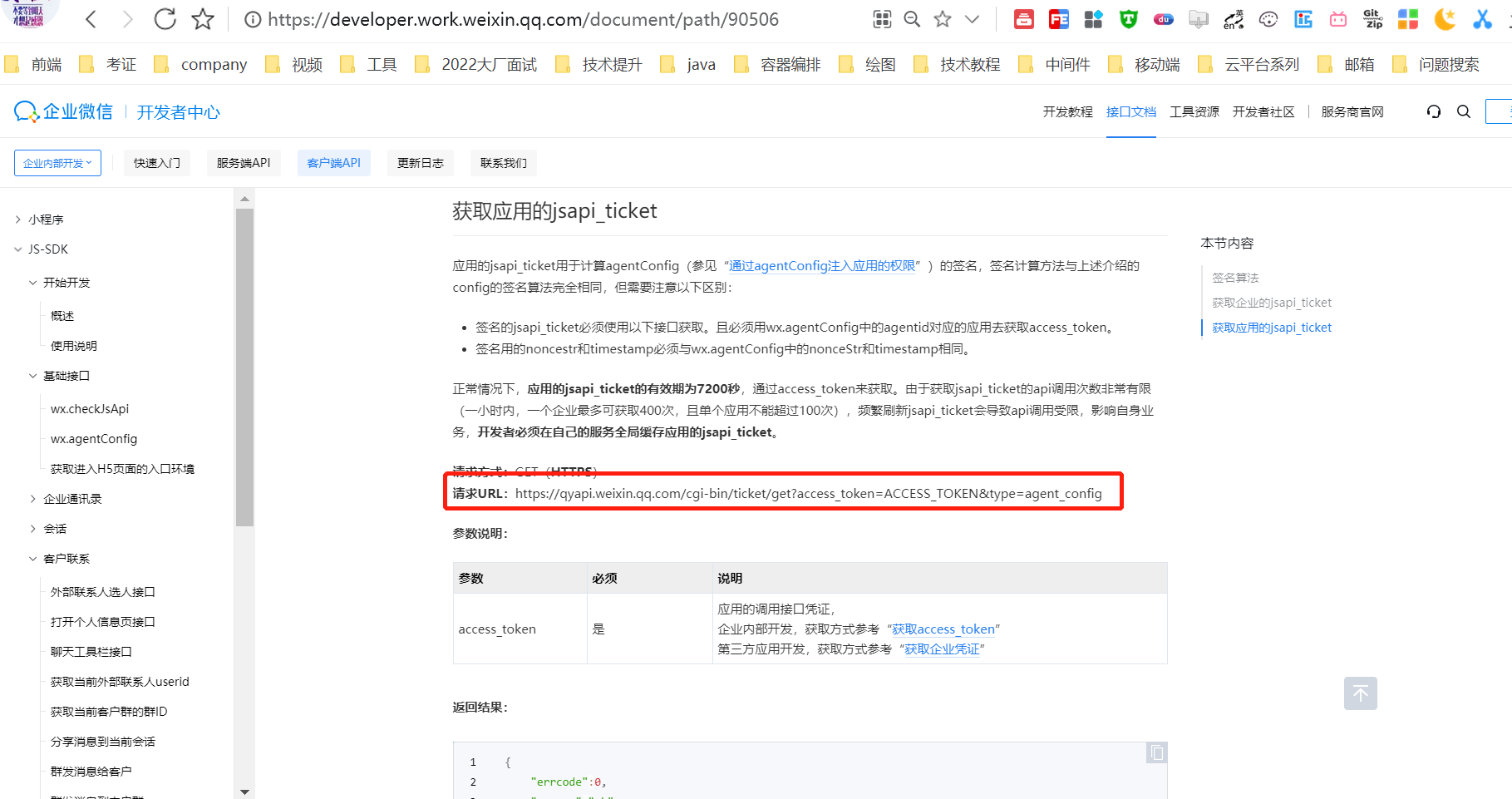
Task: Toggle dark mode via the moon extension icon
Action: [x=1446, y=18]
